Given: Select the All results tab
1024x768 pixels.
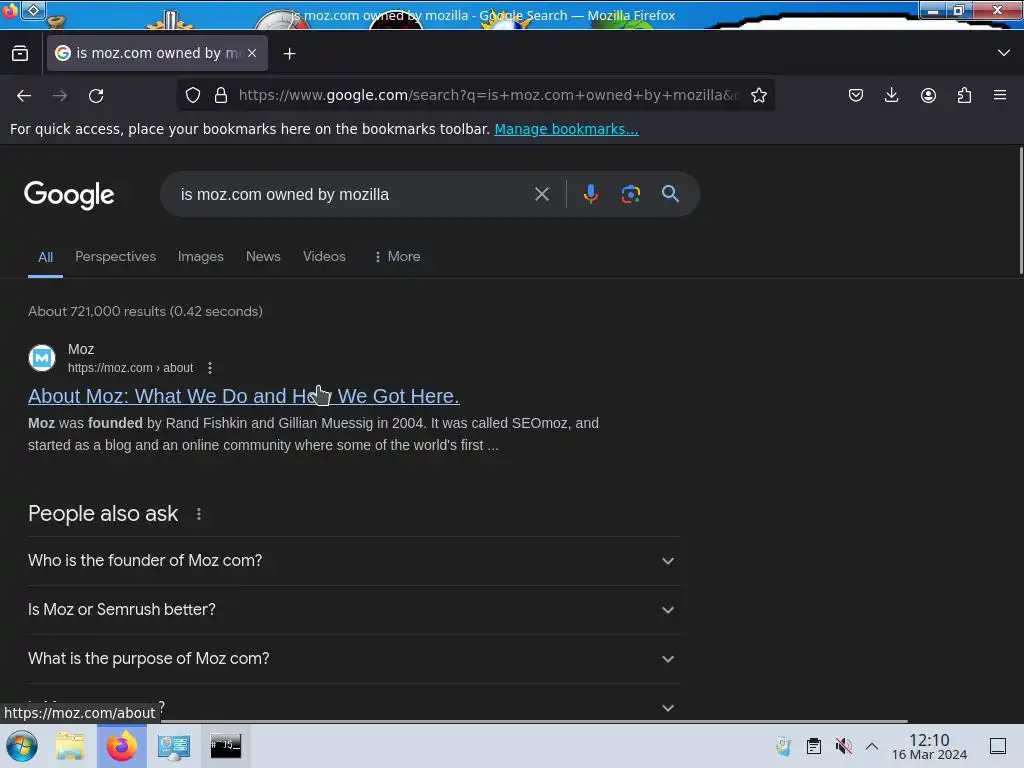Looking at the screenshot, I should click(x=45, y=257).
